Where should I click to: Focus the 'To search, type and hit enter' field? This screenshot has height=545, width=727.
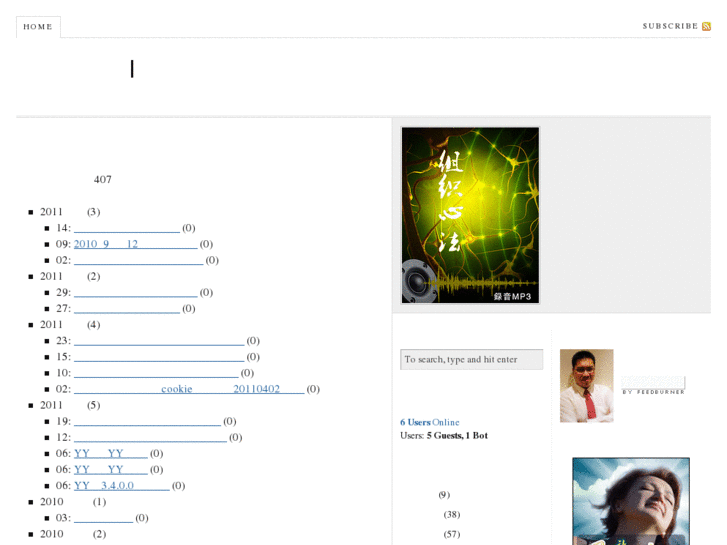[471, 359]
